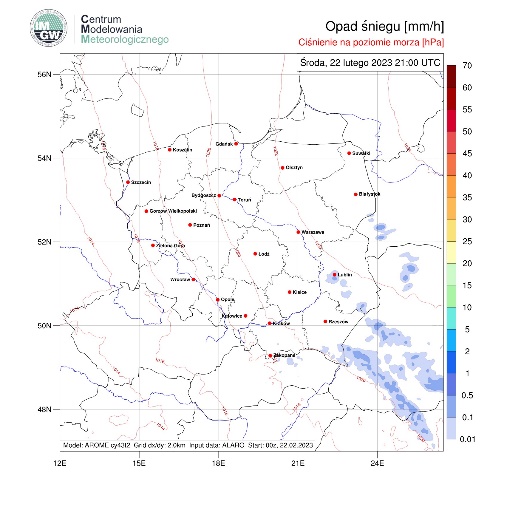Click the IMGW round logo
Image resolution: width=507 pixels, height=507 pixels.
(x=49, y=28)
